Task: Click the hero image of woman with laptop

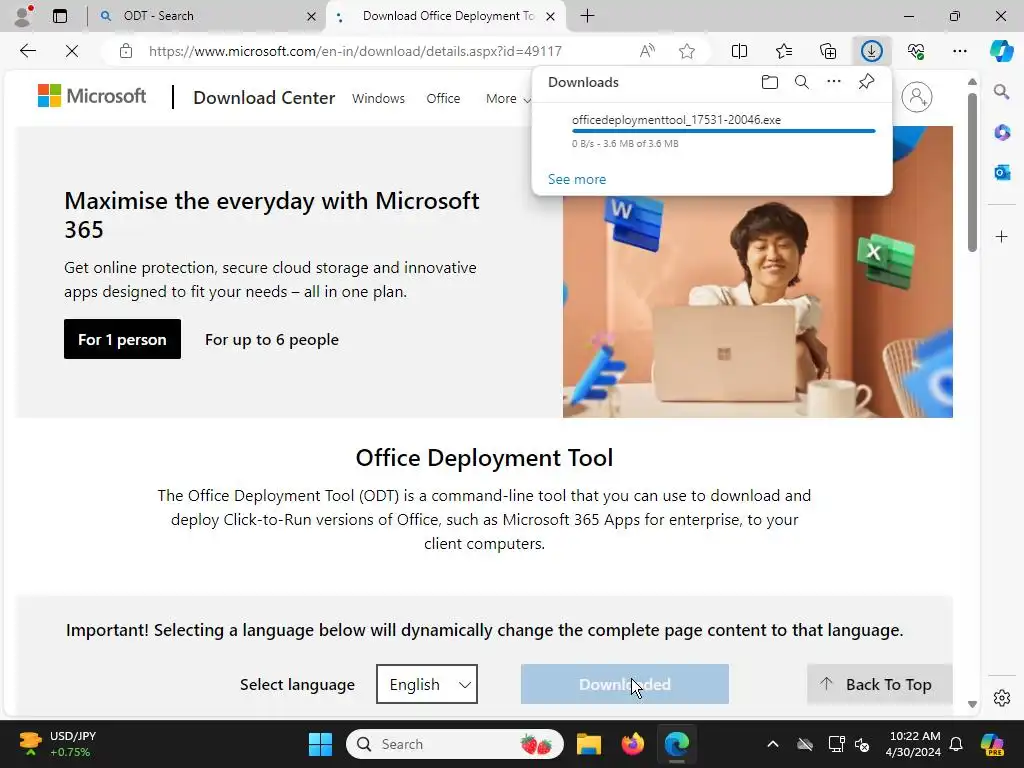Action: (x=758, y=272)
